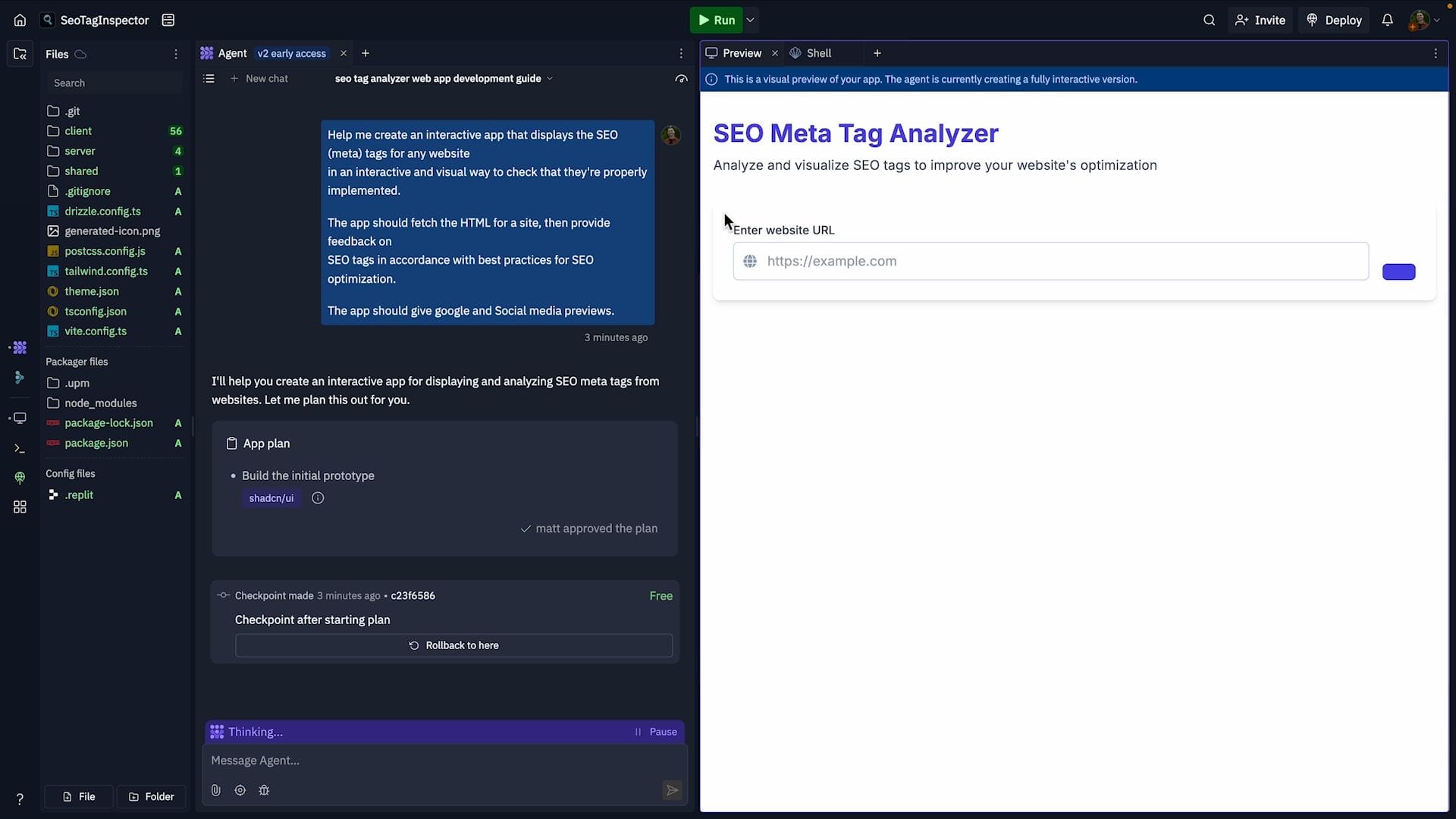Viewport: 1456px width, 819px height.
Task: Click the blue analyze button
Action: [1398, 271]
